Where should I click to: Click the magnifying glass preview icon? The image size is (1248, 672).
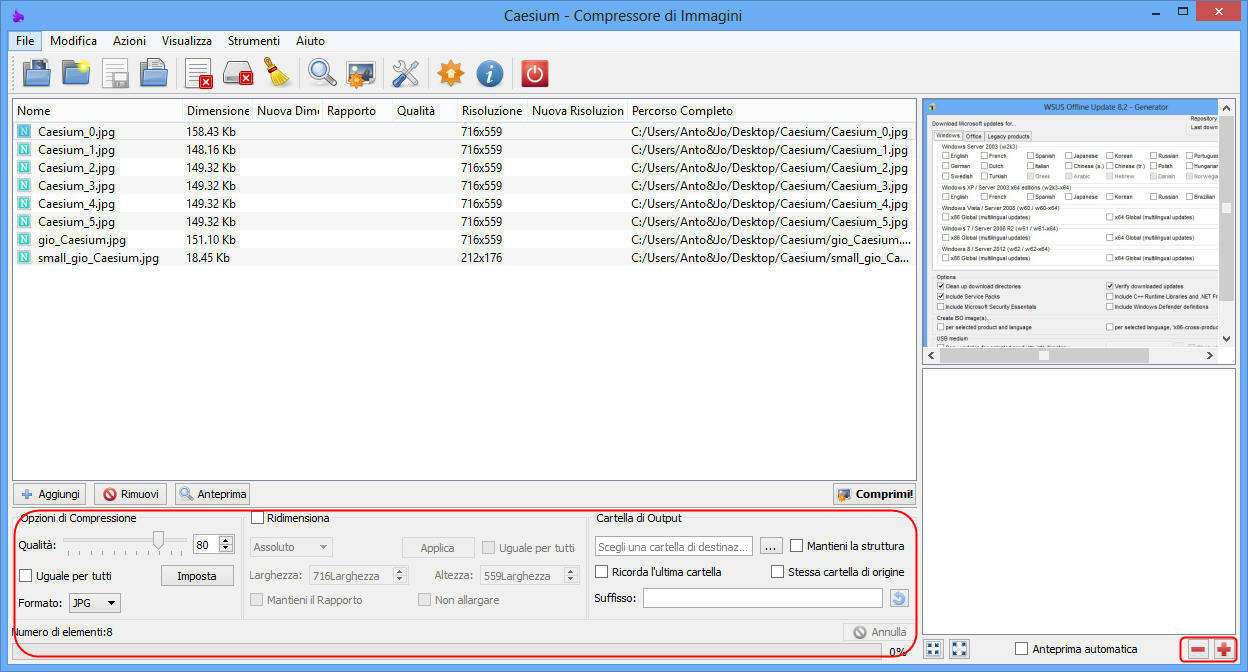click(322, 73)
